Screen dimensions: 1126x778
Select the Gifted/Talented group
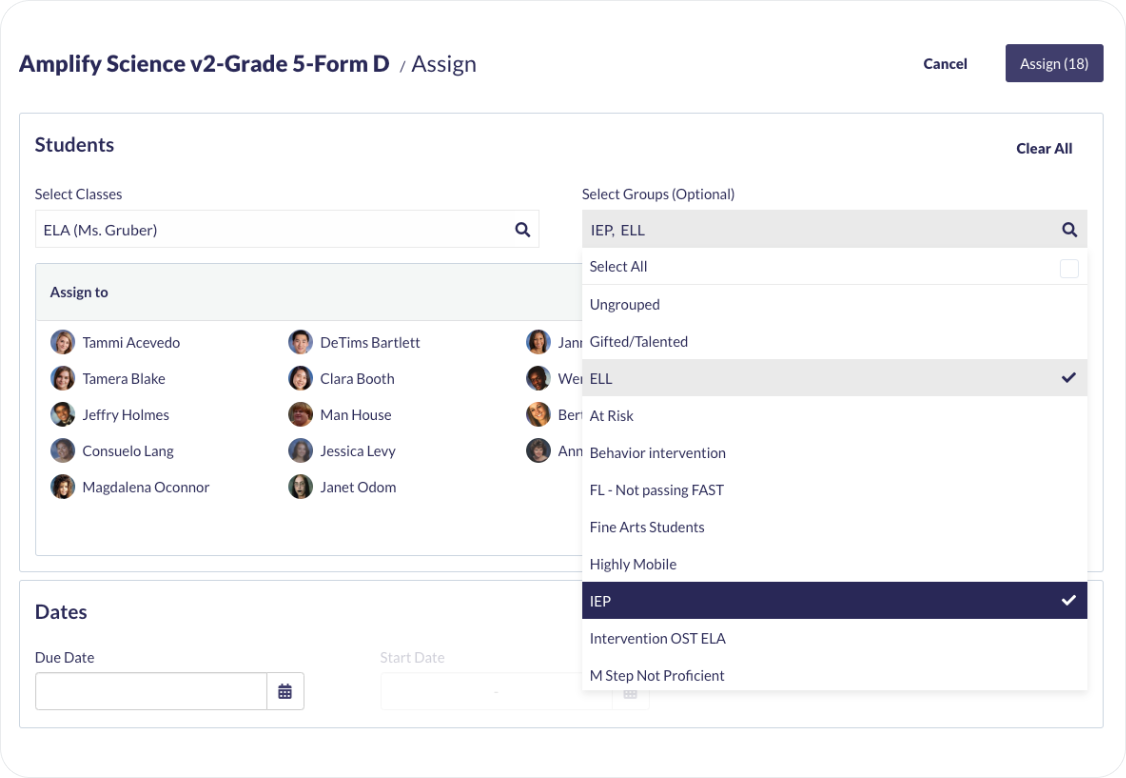834,341
